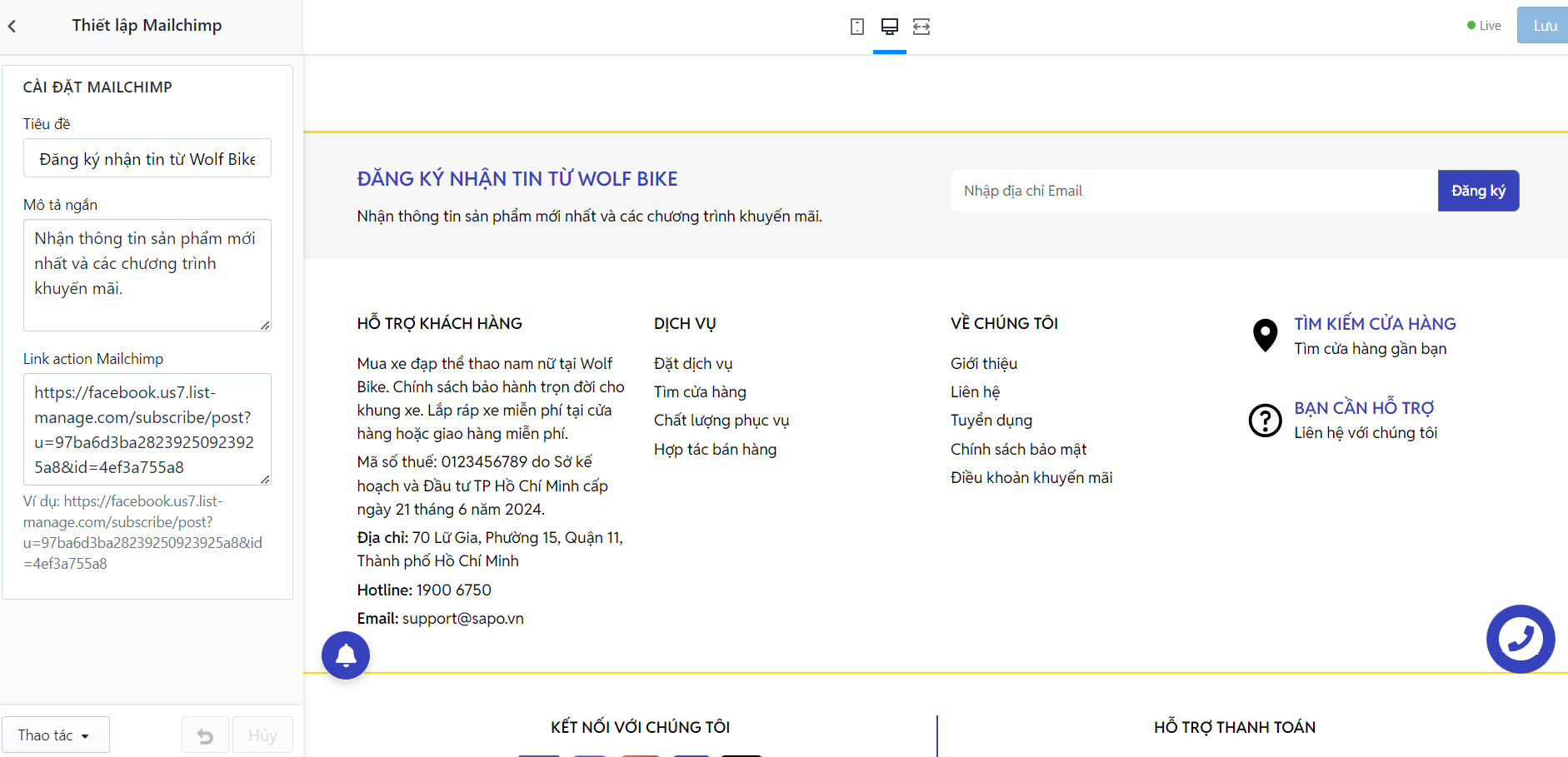Image resolution: width=1568 pixels, height=757 pixels.
Task: Click the KẾT NỐI VỚI CHÚNG TÔI heading
Action: tap(640, 727)
